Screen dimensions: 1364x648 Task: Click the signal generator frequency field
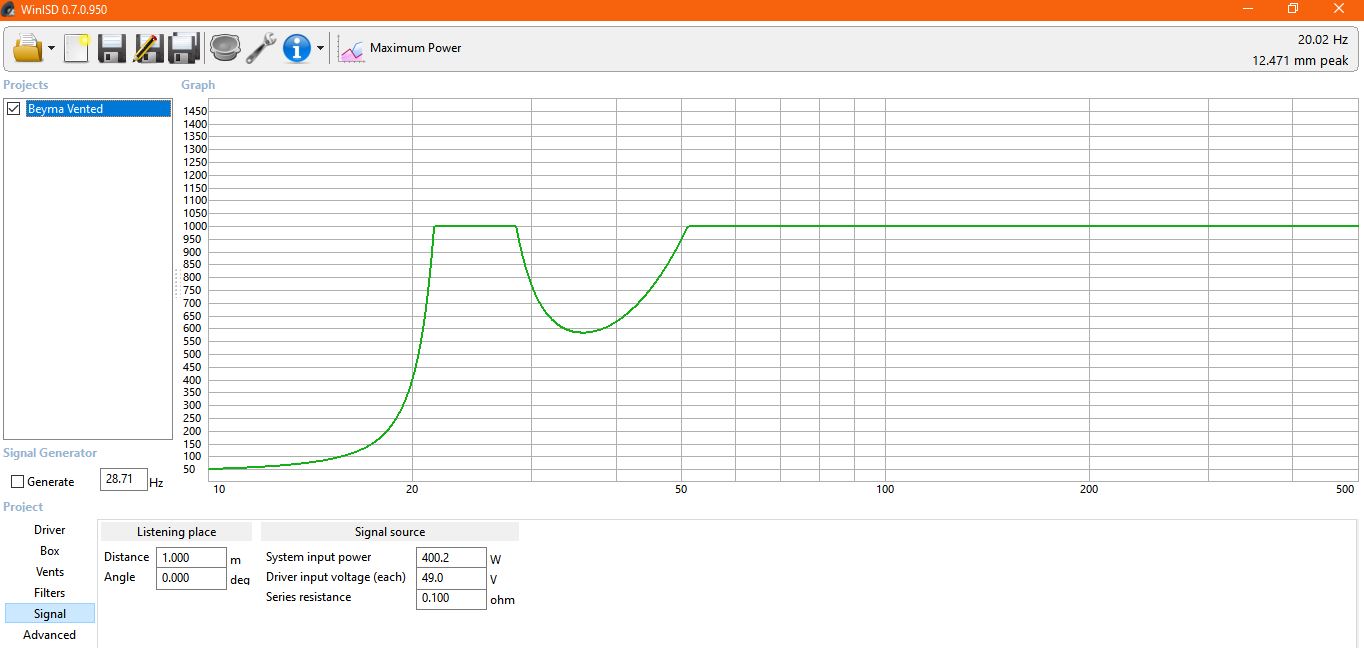124,479
